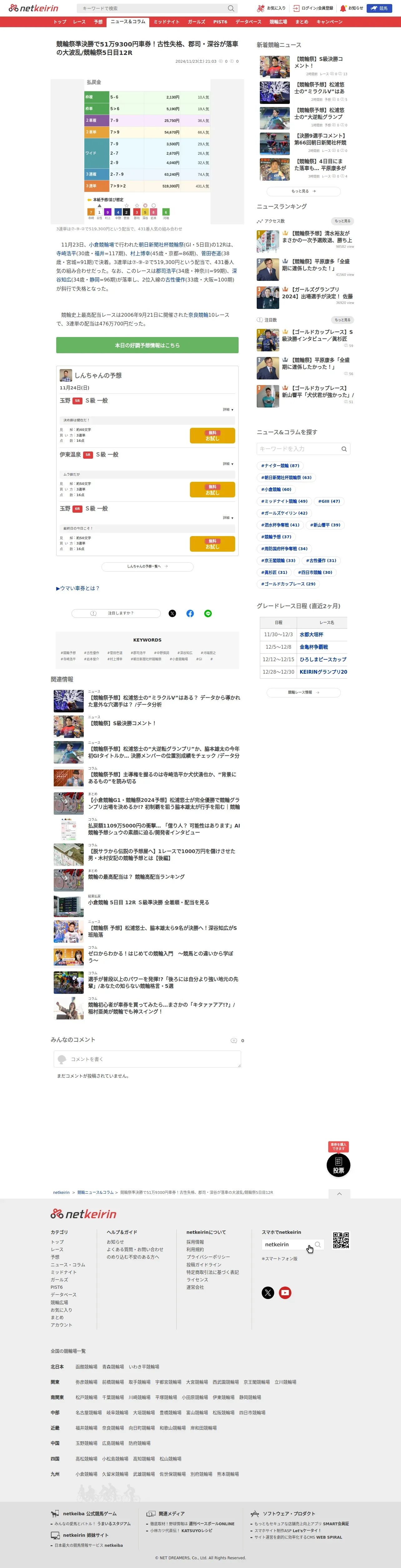Image resolution: width=401 pixels, height=1568 pixels.
Task: Click #GIII (47) tag
Action: pyautogui.click(x=329, y=501)
